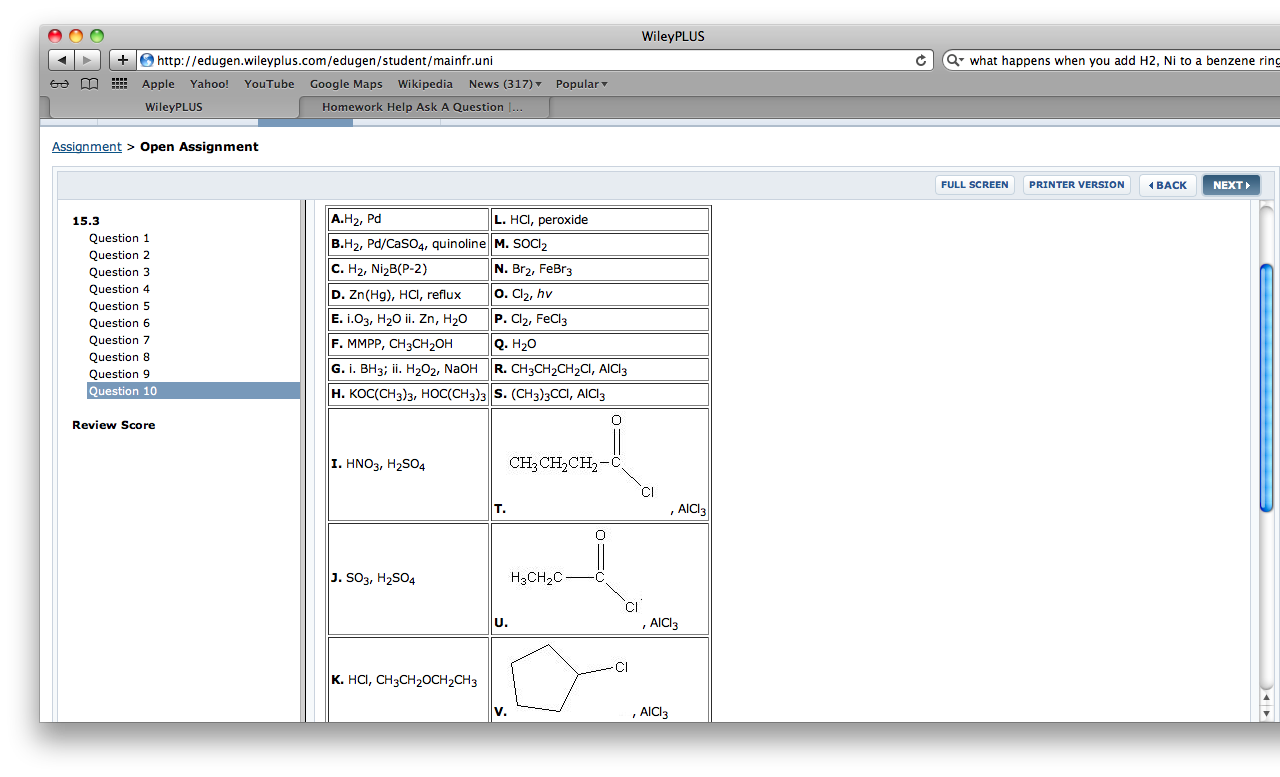The height and width of the screenshot is (777, 1280).
Task: Click the Top Sites grid icon
Action: point(118,84)
